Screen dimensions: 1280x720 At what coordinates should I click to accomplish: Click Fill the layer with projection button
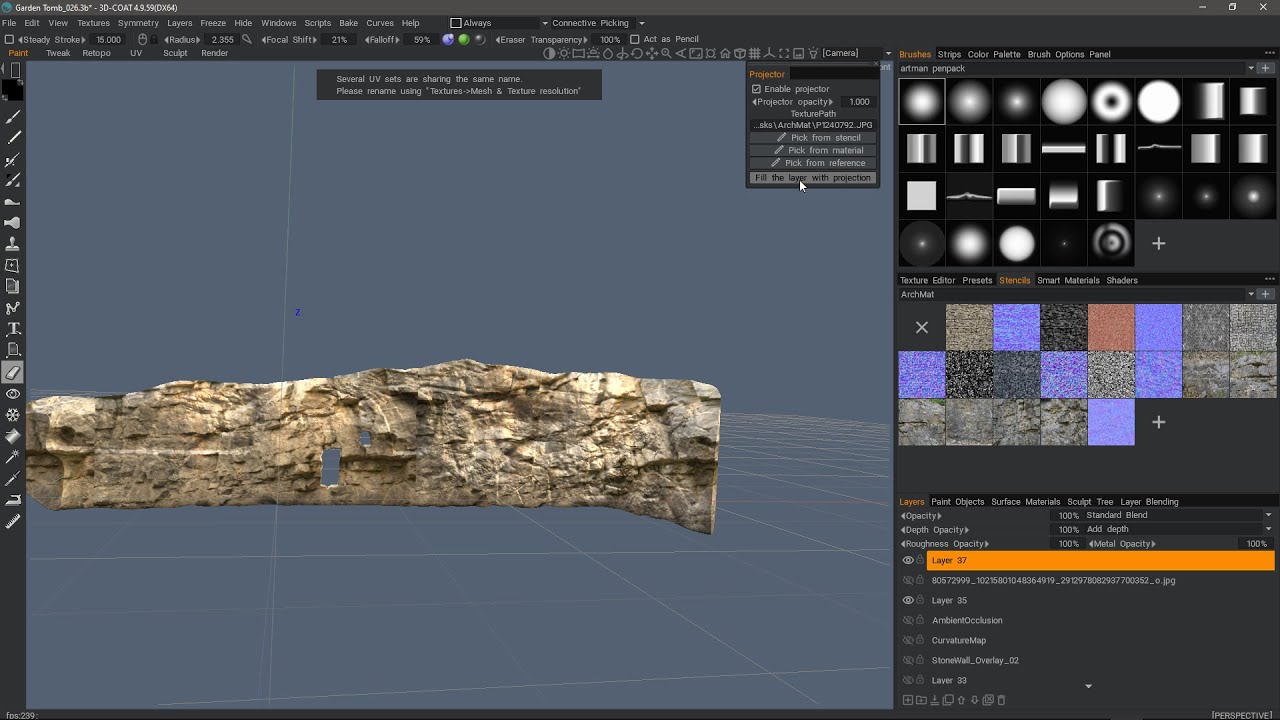tap(812, 177)
